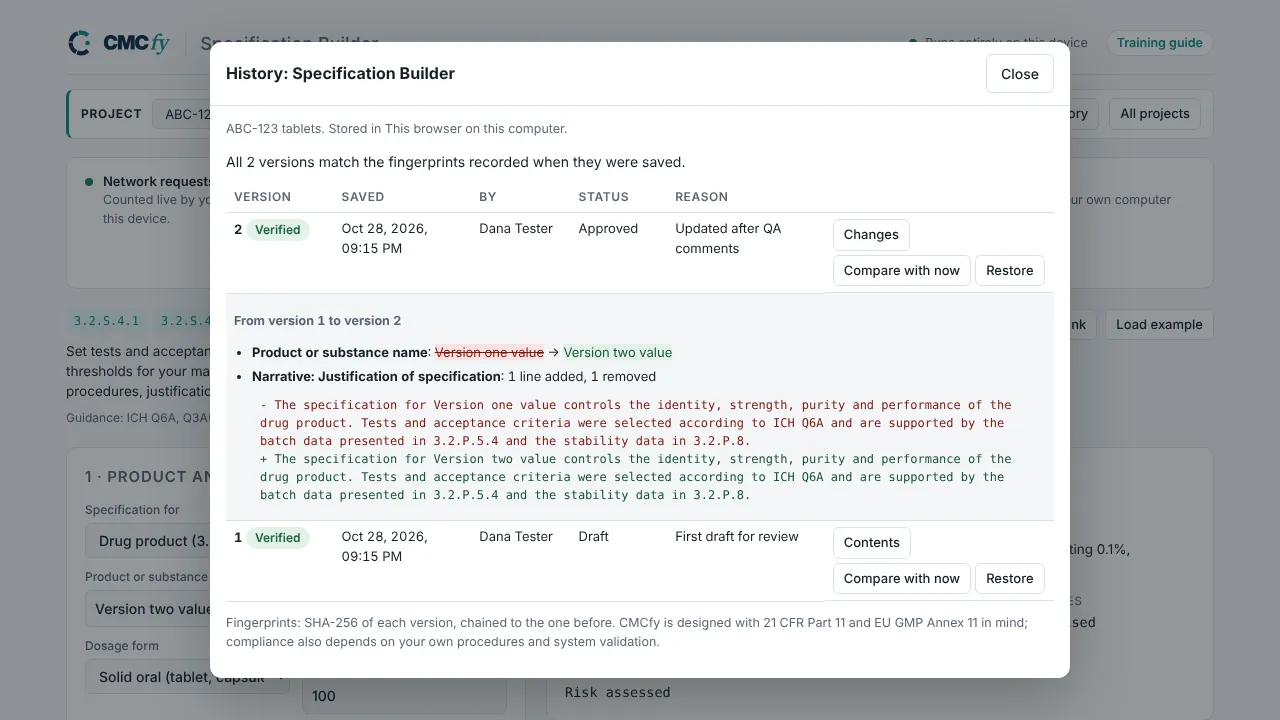Image resolution: width=1280 pixels, height=720 pixels.
Task: Open All projects in the background page
Action: coord(1155,113)
